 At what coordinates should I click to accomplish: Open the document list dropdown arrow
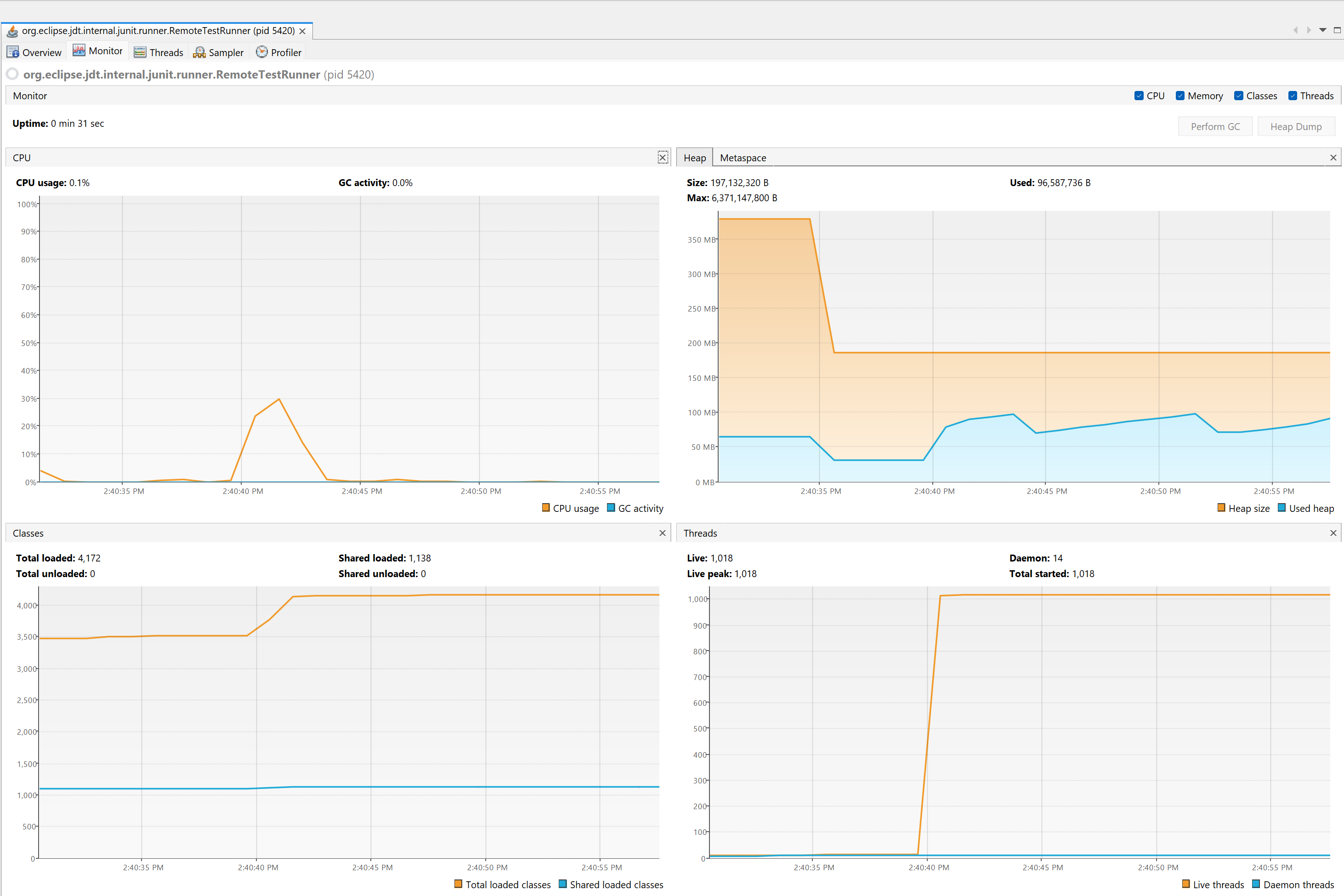[1322, 30]
